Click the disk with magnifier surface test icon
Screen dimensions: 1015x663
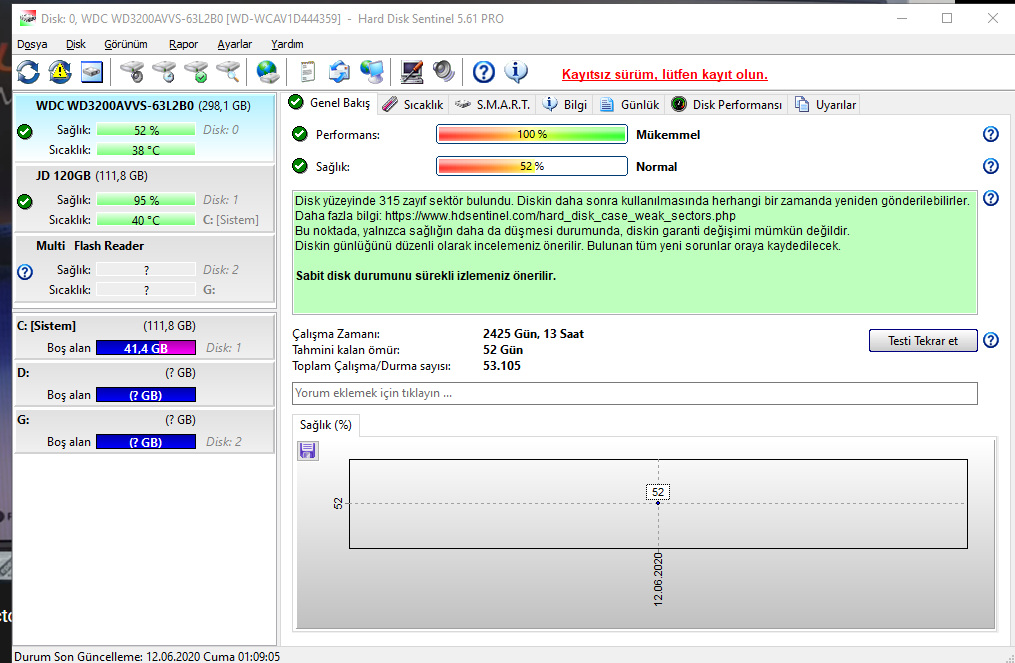(229, 72)
